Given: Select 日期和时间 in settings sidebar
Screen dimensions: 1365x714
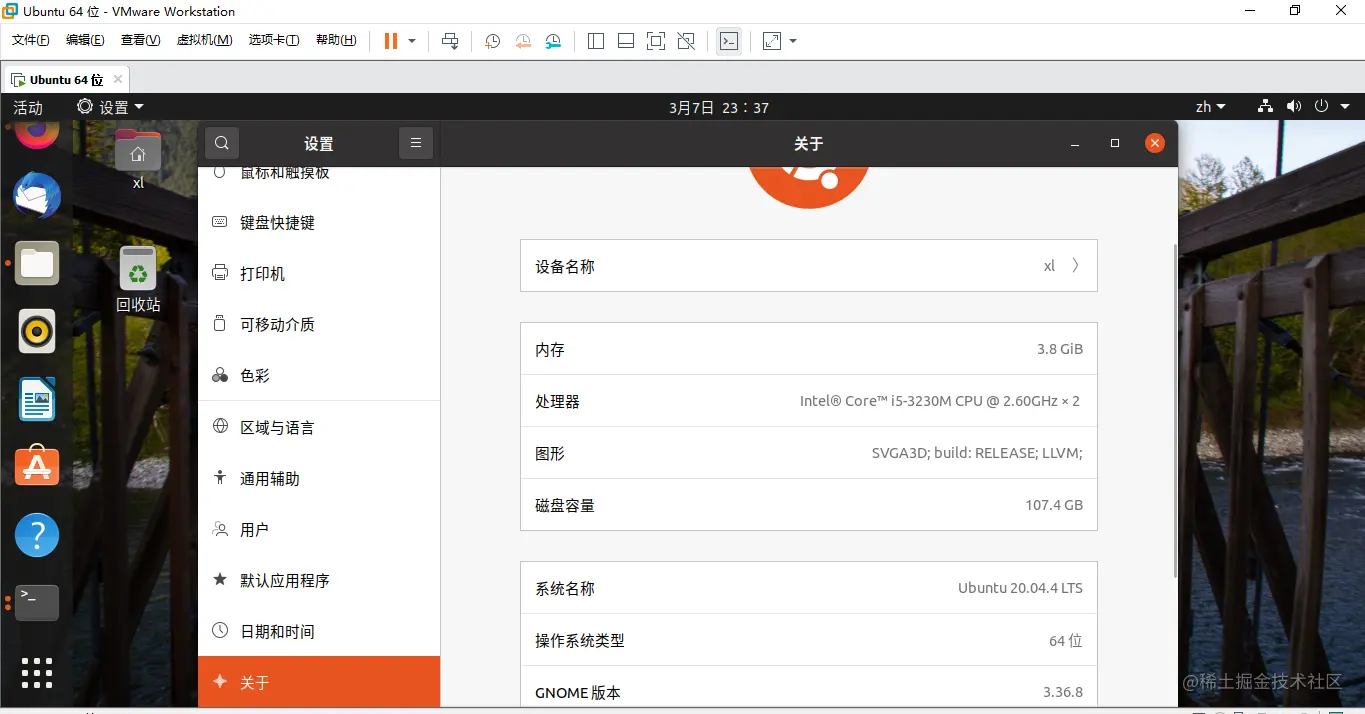Looking at the screenshot, I should click(x=319, y=631).
